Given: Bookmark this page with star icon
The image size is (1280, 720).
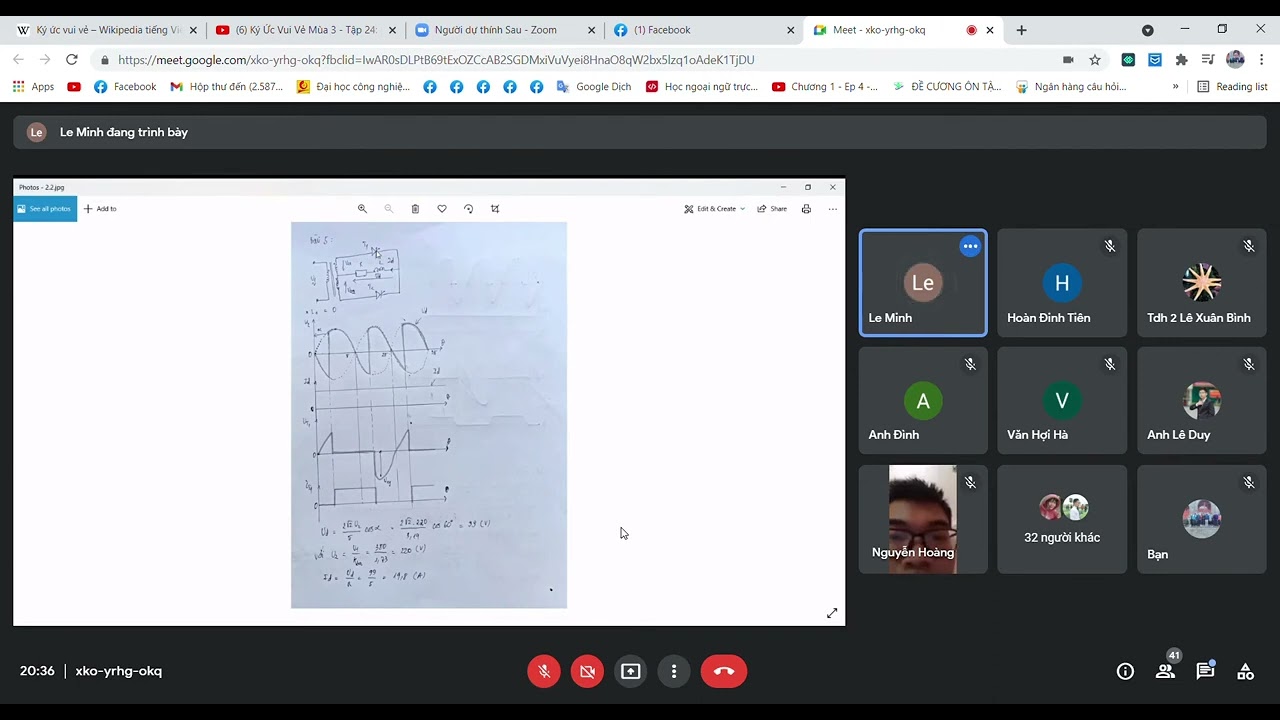Looking at the screenshot, I should click(1095, 60).
